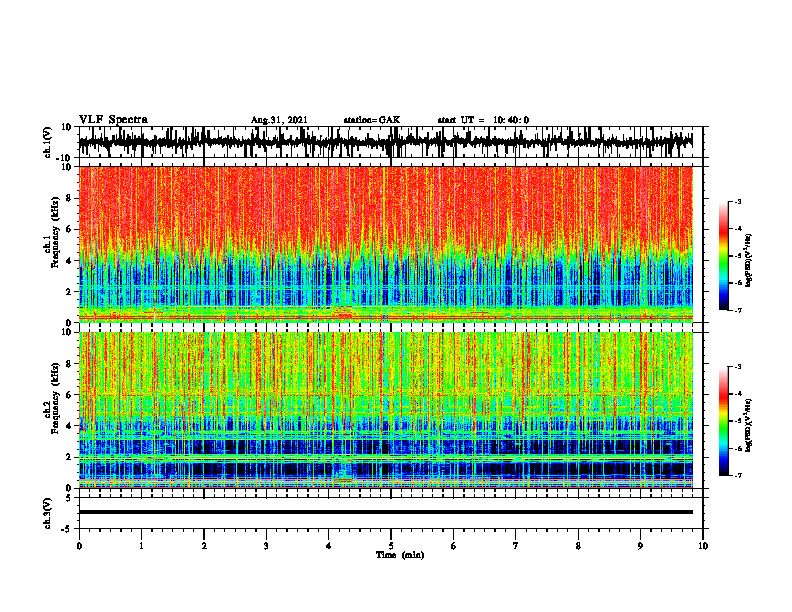Click time axis tick label "5"
The width and height of the screenshot is (792, 612).
click(x=391, y=546)
